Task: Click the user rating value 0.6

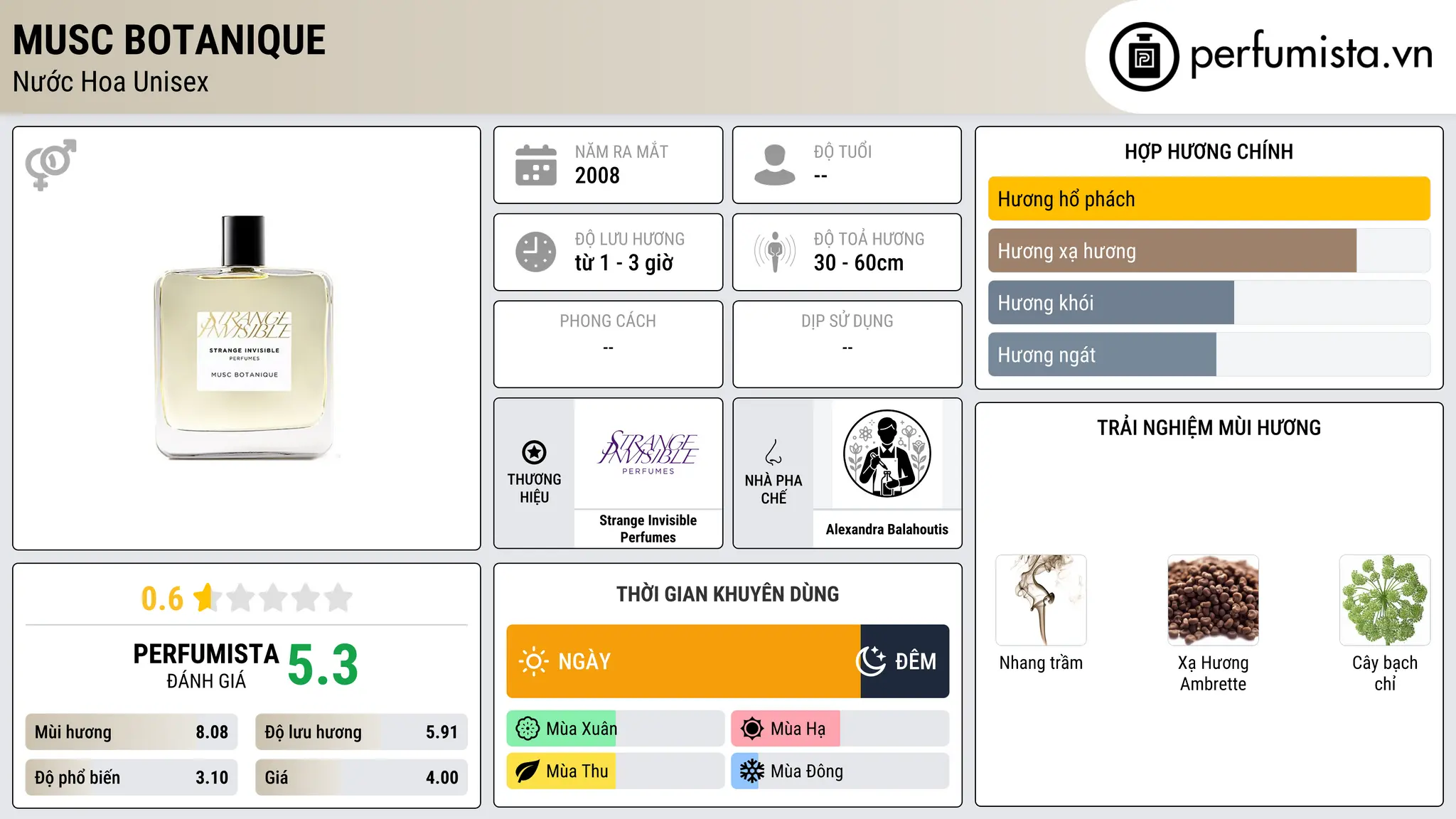Action: click(162, 599)
